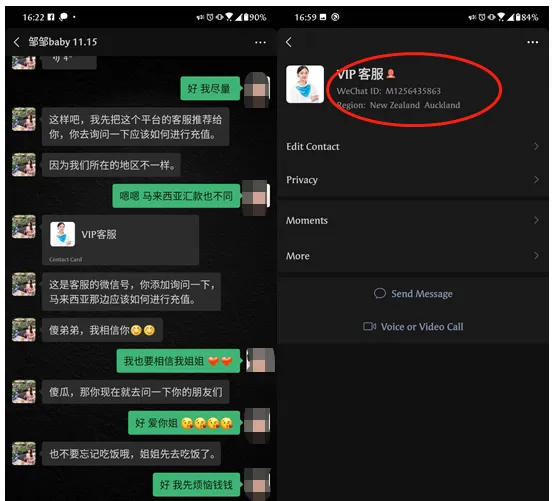Tap the video camera call icon

pos(370,326)
